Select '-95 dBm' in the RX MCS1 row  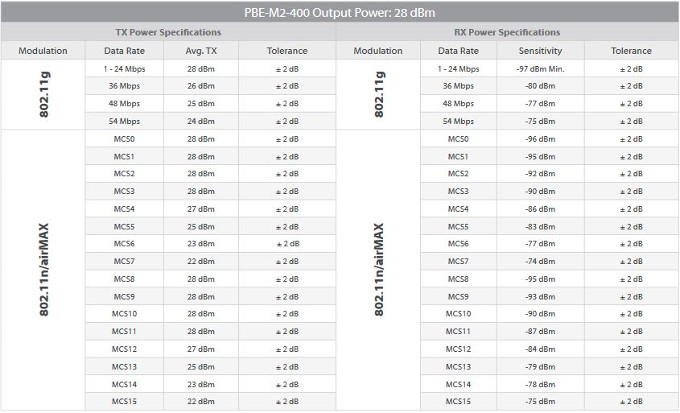pos(540,157)
